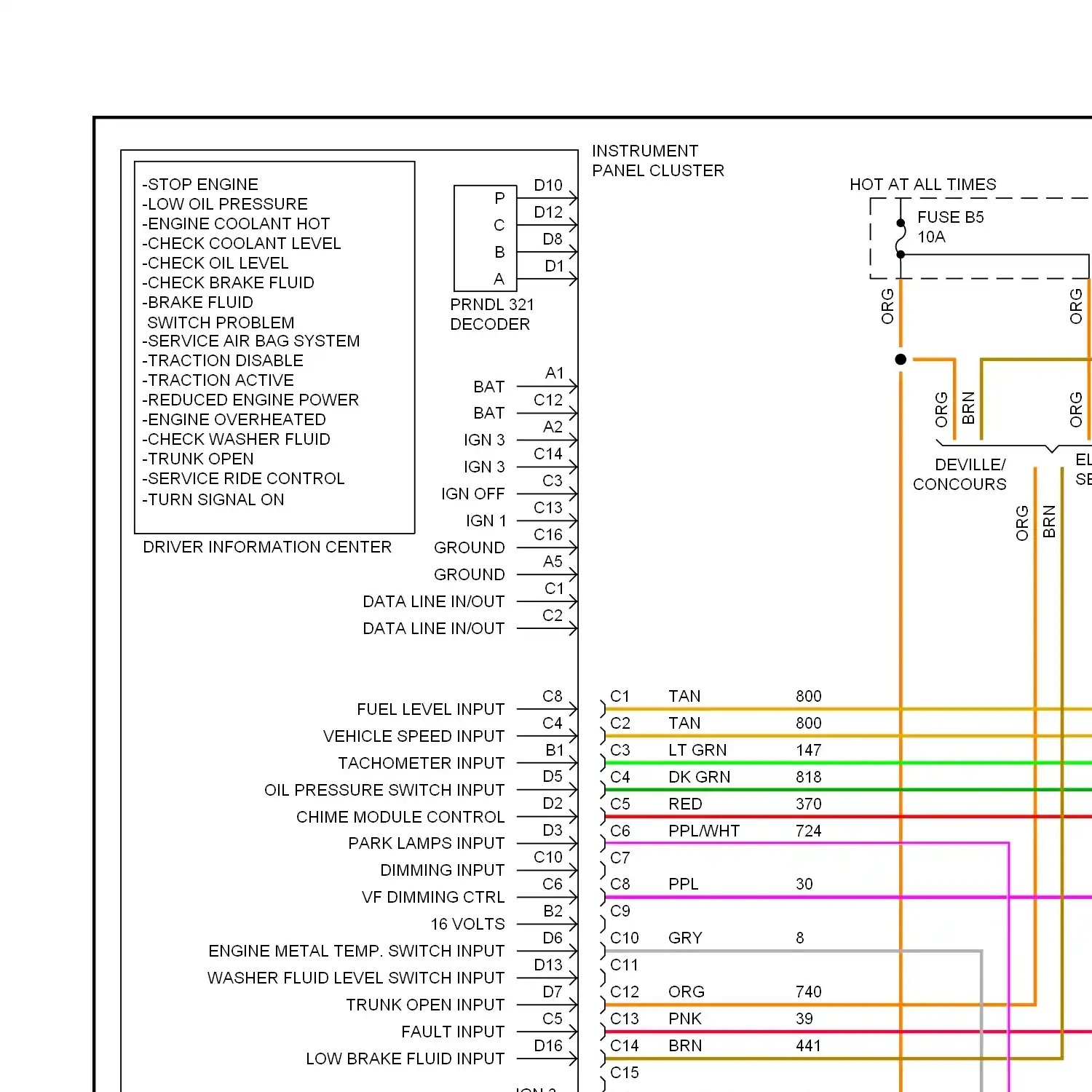Screen dimensions: 1092x1092
Task: Click circuit number "39" on PNK row
Action: click(x=804, y=1019)
